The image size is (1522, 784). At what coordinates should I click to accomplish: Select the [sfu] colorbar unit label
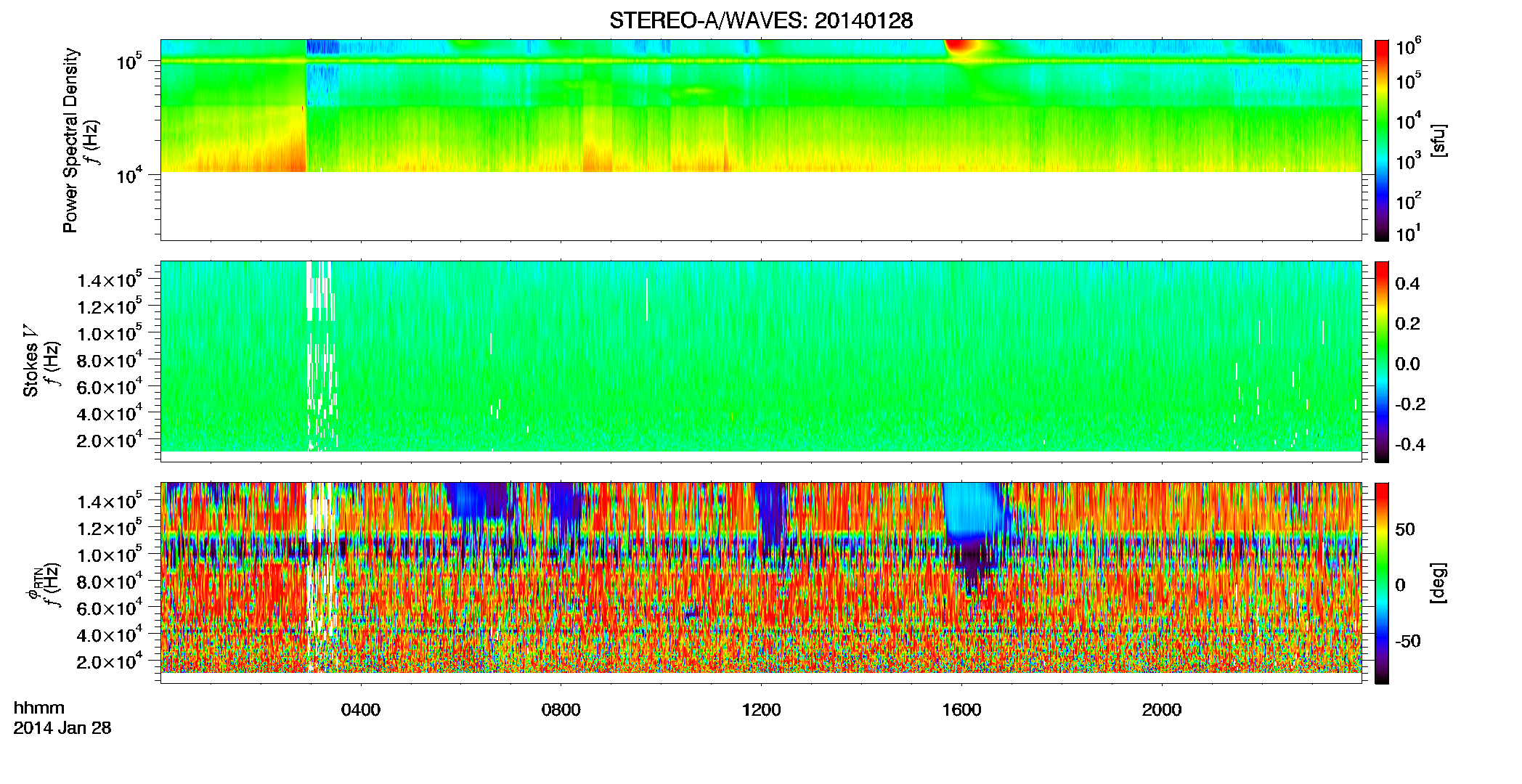tap(1438, 140)
